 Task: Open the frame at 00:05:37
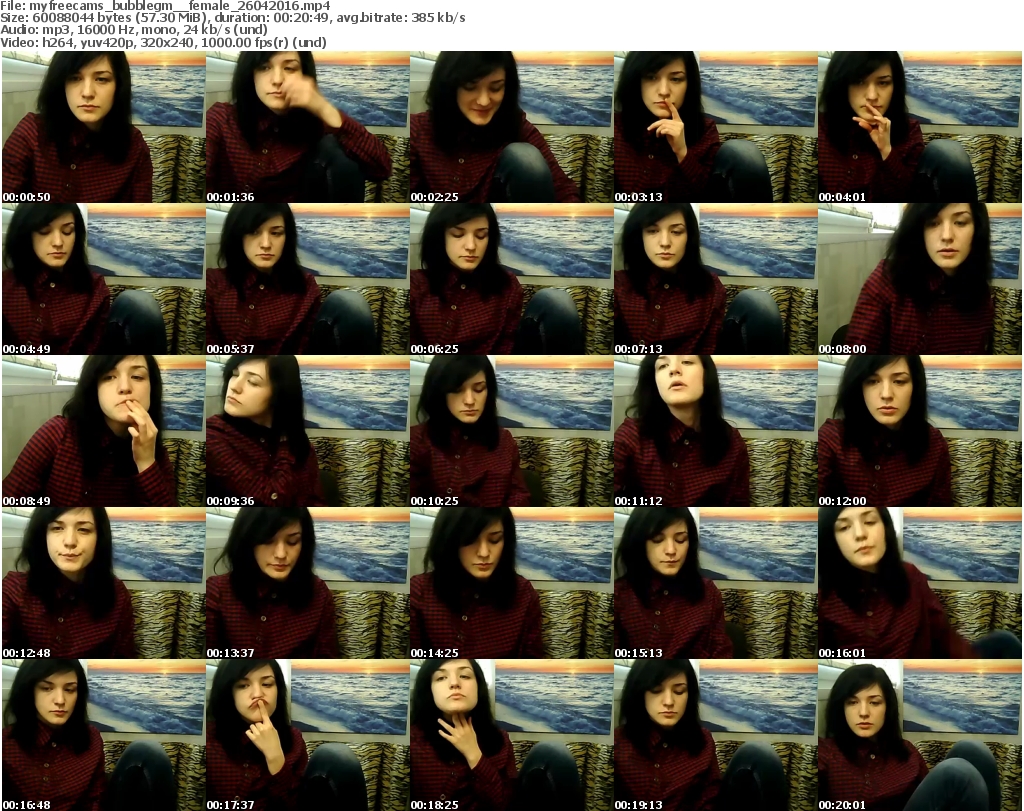pyautogui.click(x=308, y=279)
